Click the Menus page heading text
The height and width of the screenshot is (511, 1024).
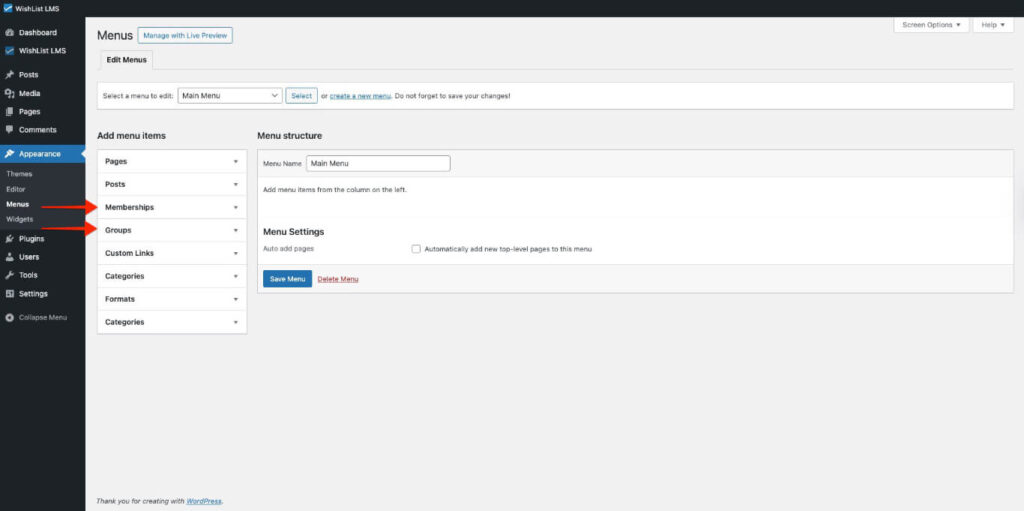pos(115,35)
